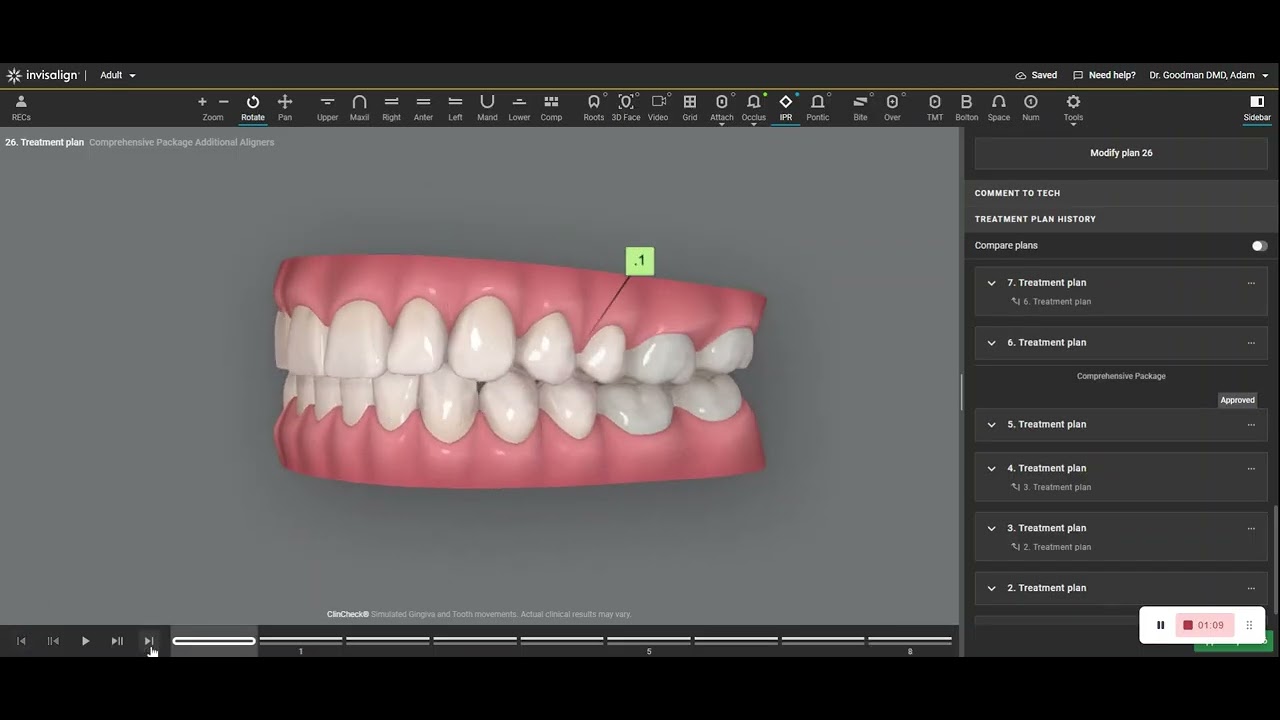Screen dimensions: 1280x720
Task: Open more options for 4. Treatment plan
Action: pos(1251,468)
